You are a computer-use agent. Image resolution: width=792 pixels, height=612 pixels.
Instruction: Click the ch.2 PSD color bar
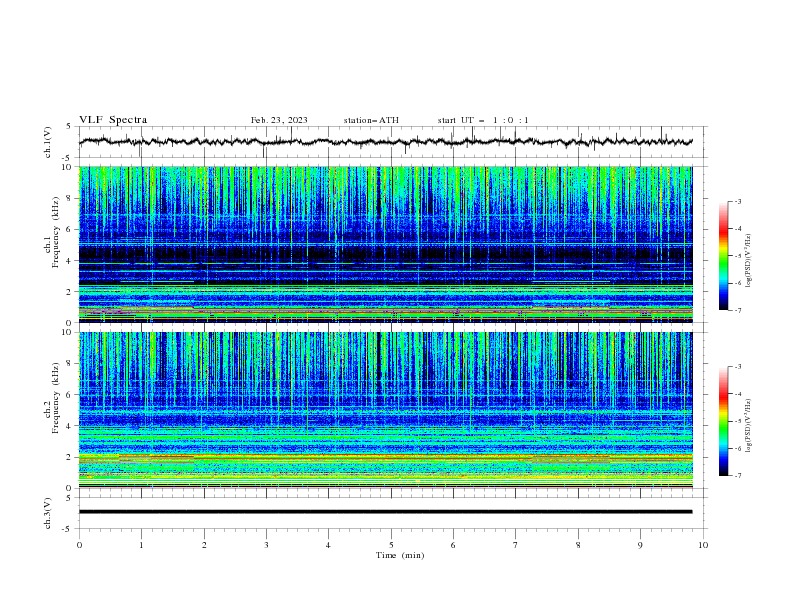[x=724, y=421]
